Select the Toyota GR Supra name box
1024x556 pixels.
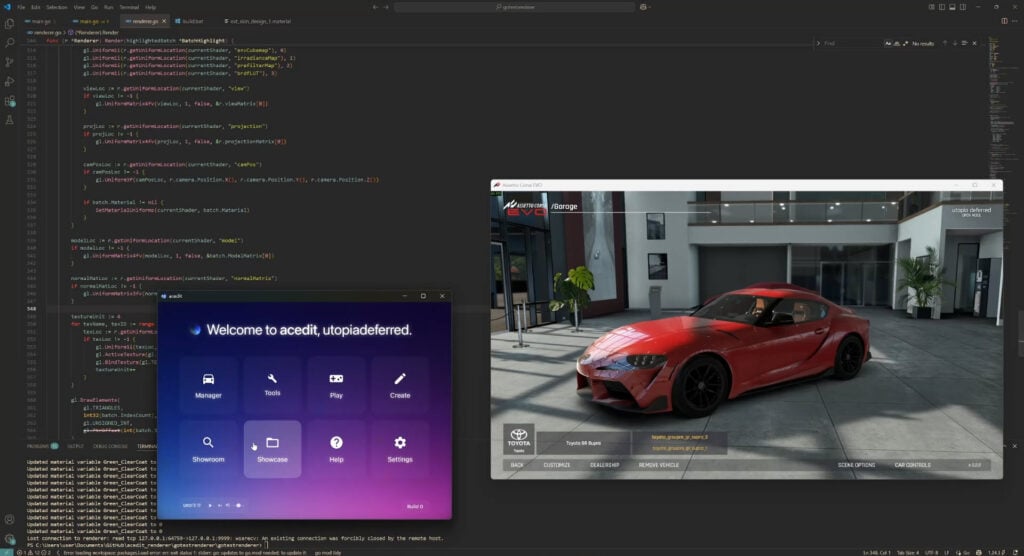click(583, 443)
